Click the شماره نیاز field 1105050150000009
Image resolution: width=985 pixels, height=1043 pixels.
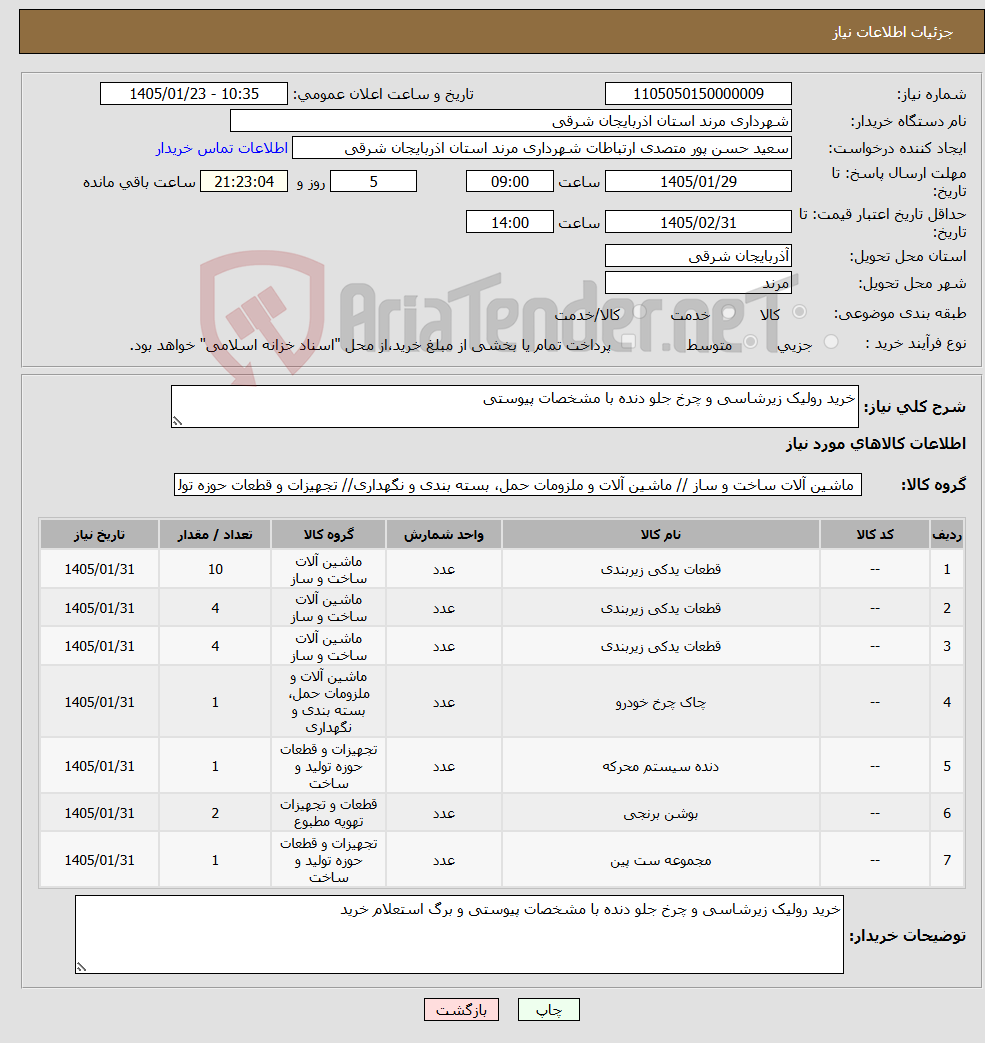698,94
